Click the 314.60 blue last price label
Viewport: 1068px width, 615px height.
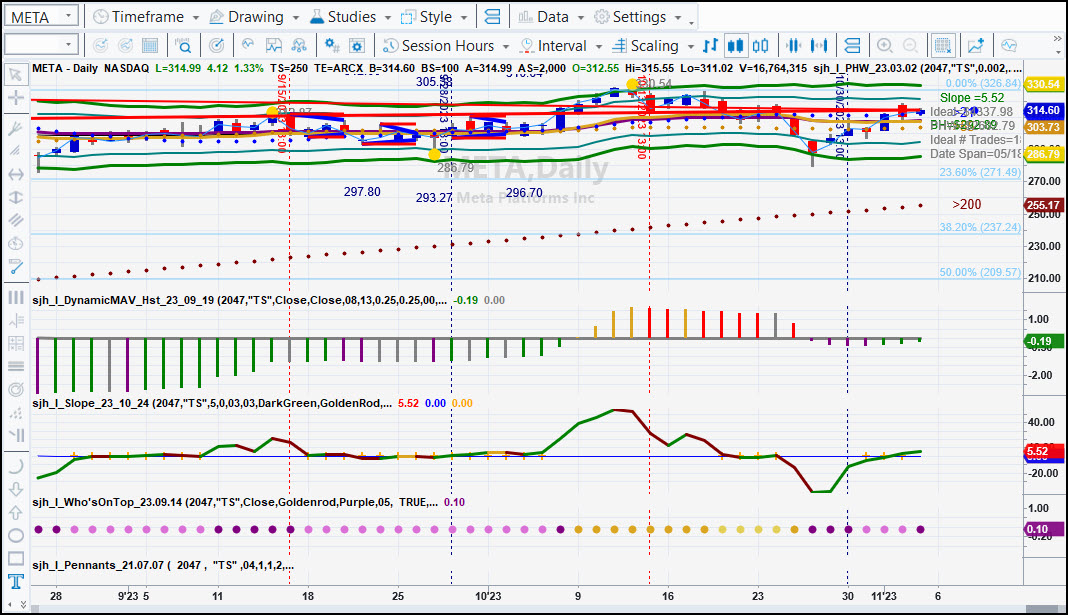1044,110
